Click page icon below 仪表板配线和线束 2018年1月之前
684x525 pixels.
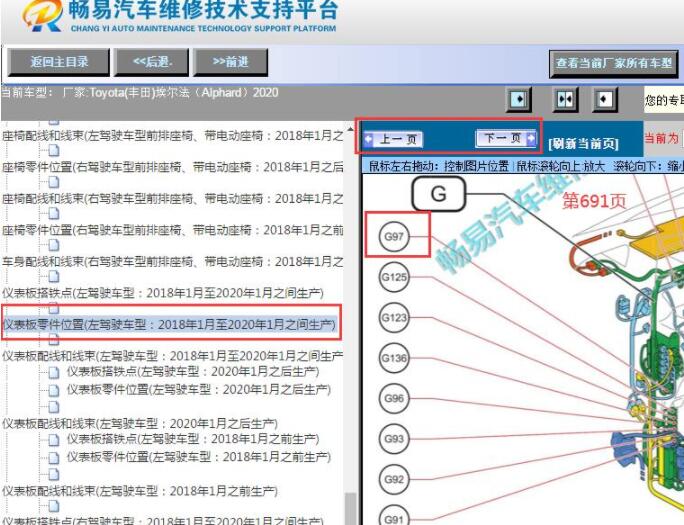54,506
